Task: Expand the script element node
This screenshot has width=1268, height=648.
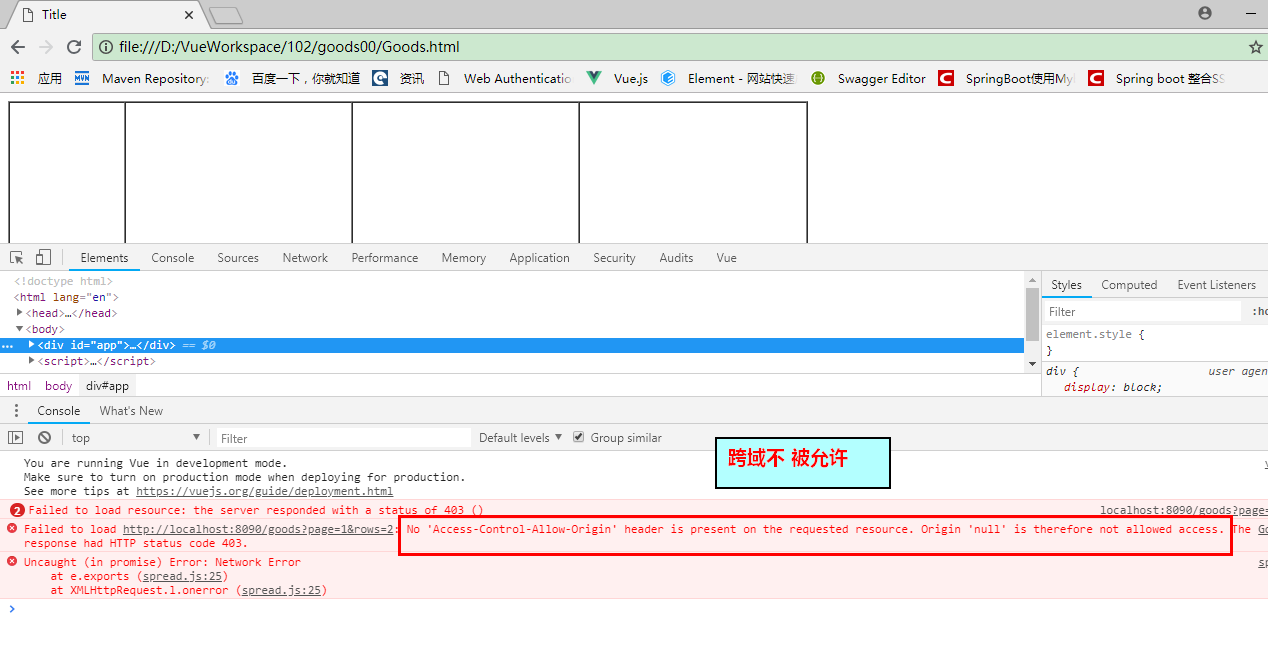Action: [x=32, y=361]
